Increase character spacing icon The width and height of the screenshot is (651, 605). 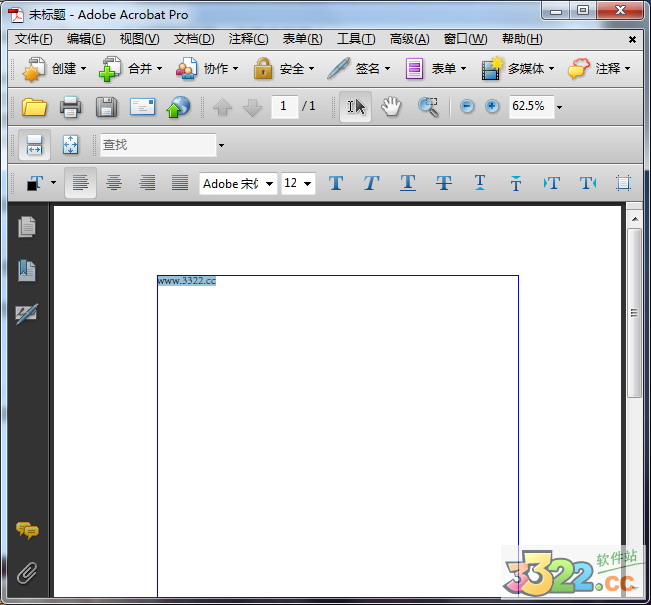tap(588, 183)
